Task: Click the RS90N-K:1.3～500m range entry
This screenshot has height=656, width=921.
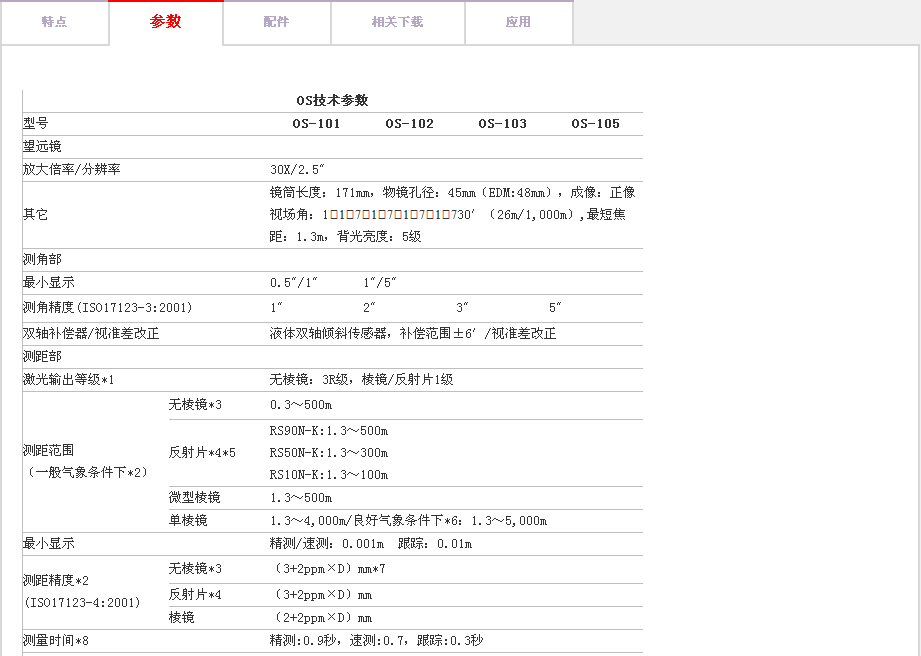Action: tap(329, 431)
